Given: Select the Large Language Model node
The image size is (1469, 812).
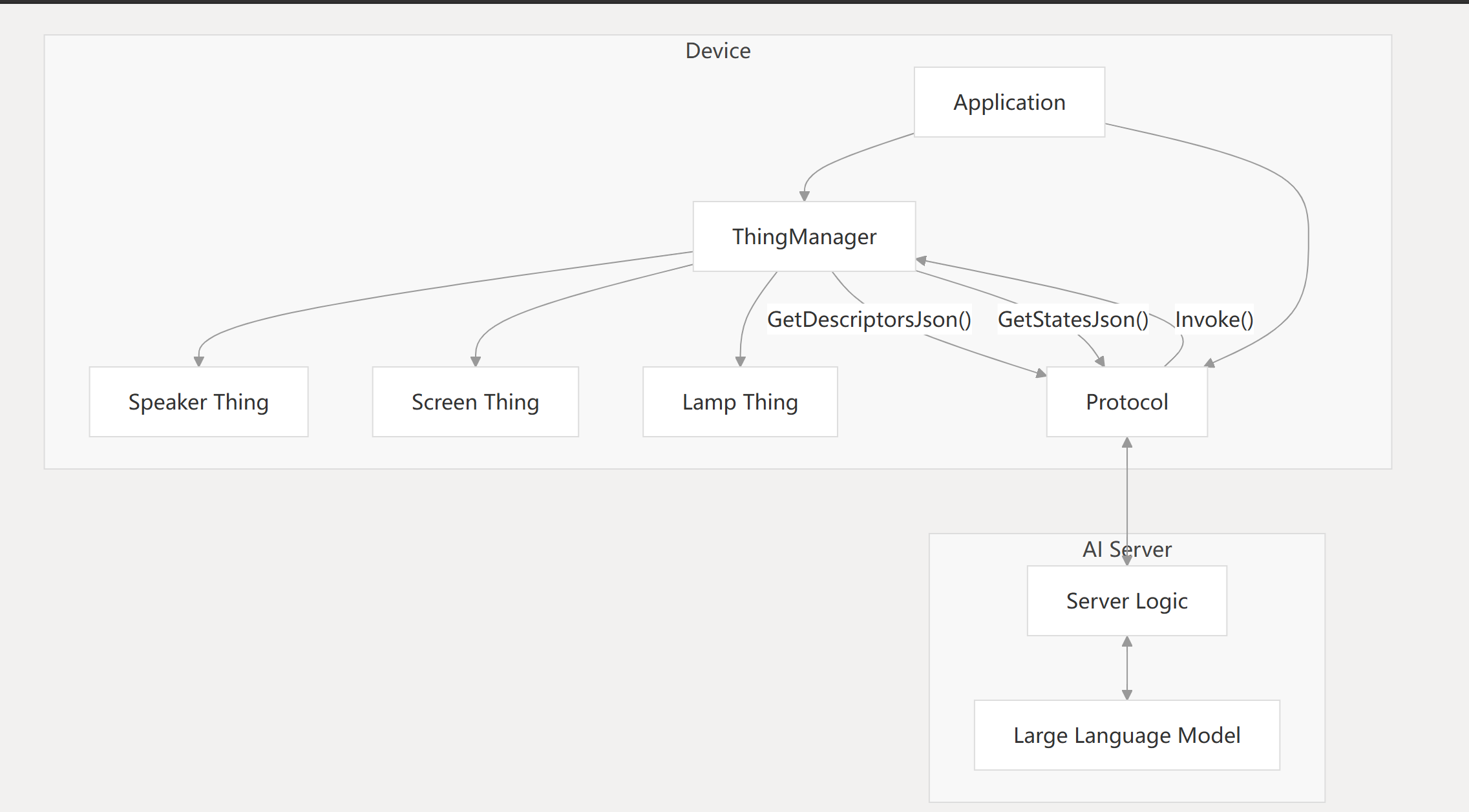Looking at the screenshot, I should coord(1126,735).
